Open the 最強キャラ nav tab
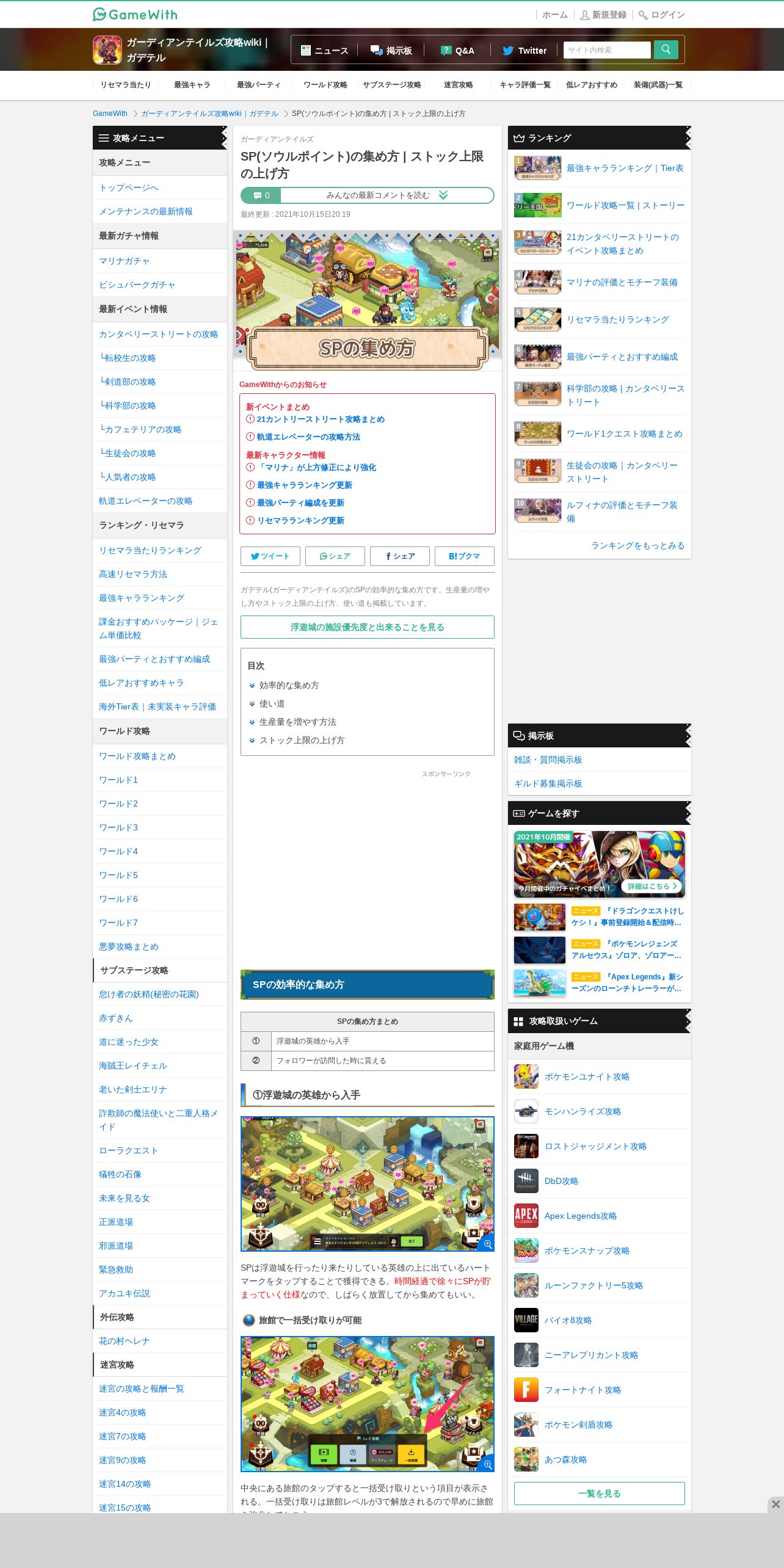Image resolution: width=784 pixels, height=1568 pixels. [192, 85]
